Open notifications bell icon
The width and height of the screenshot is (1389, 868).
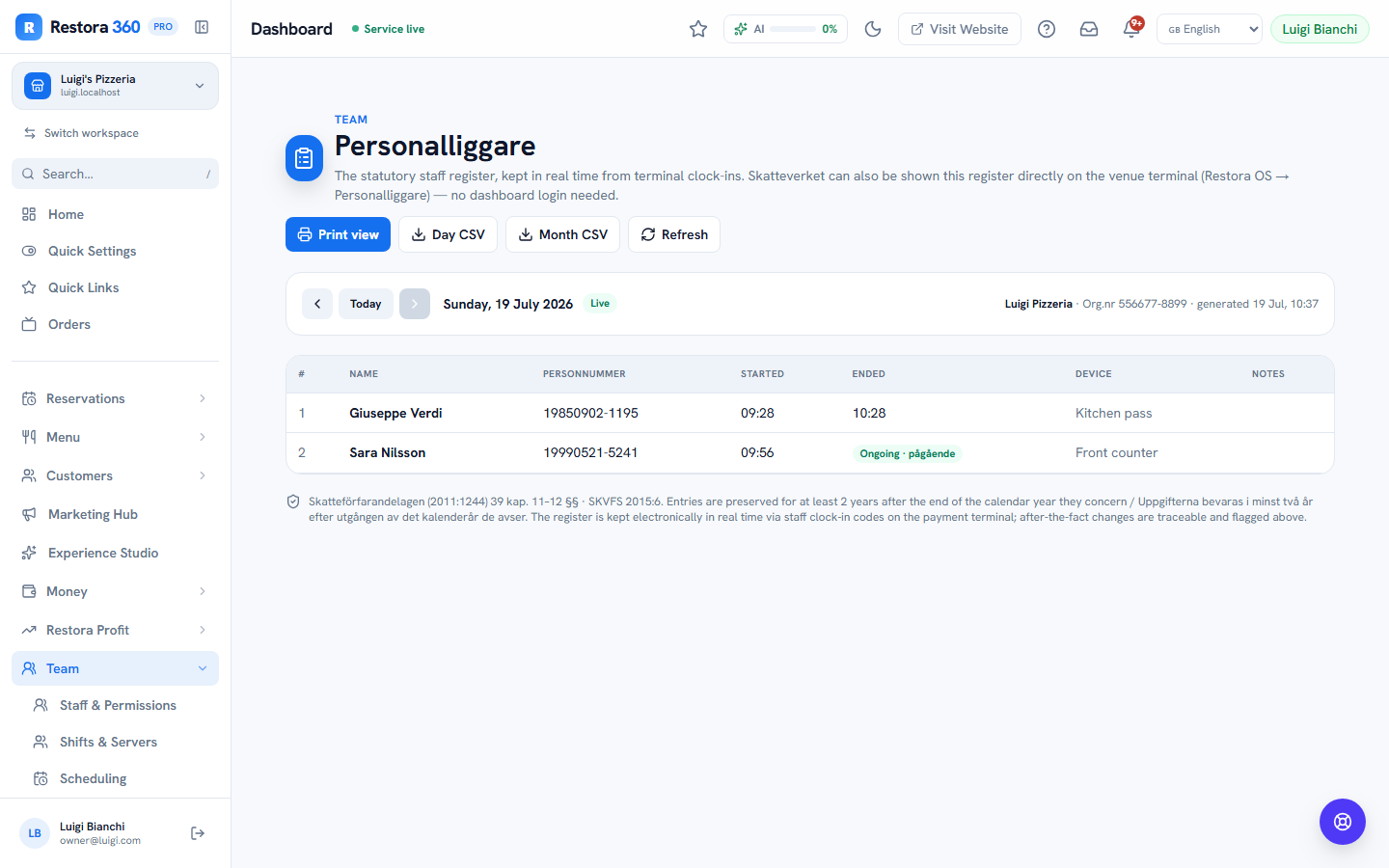(1131, 29)
